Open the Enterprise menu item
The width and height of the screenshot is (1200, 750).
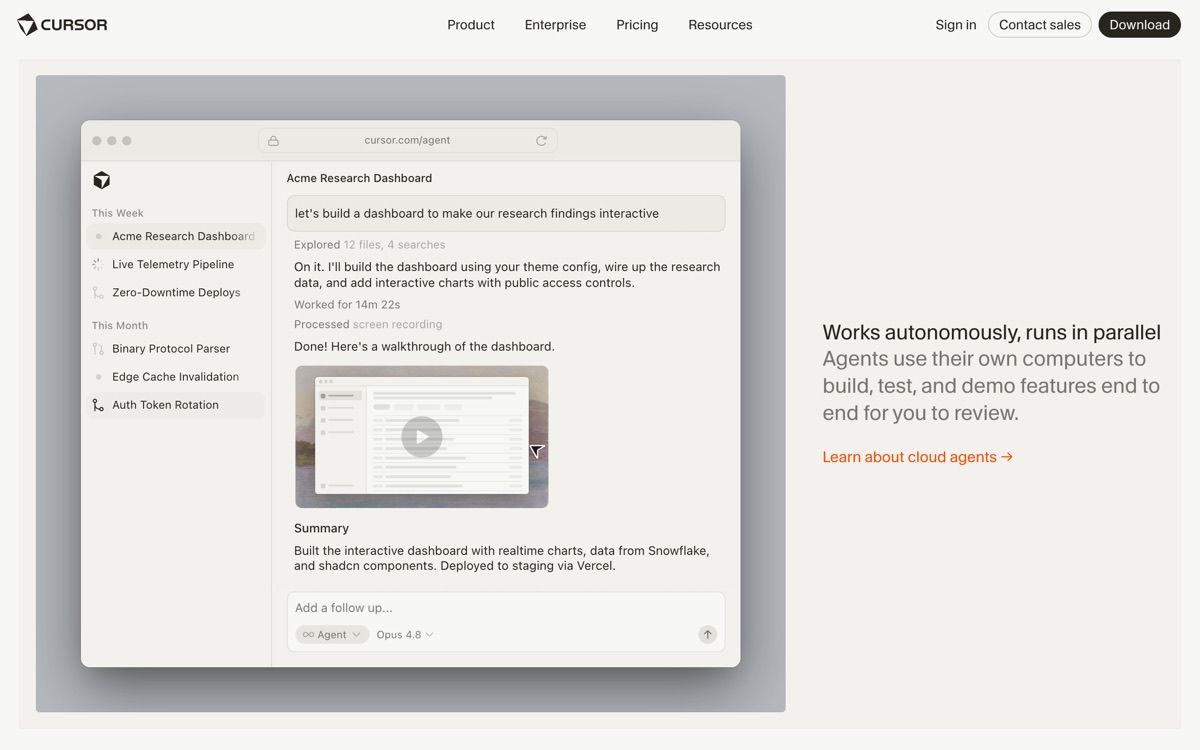(x=555, y=25)
